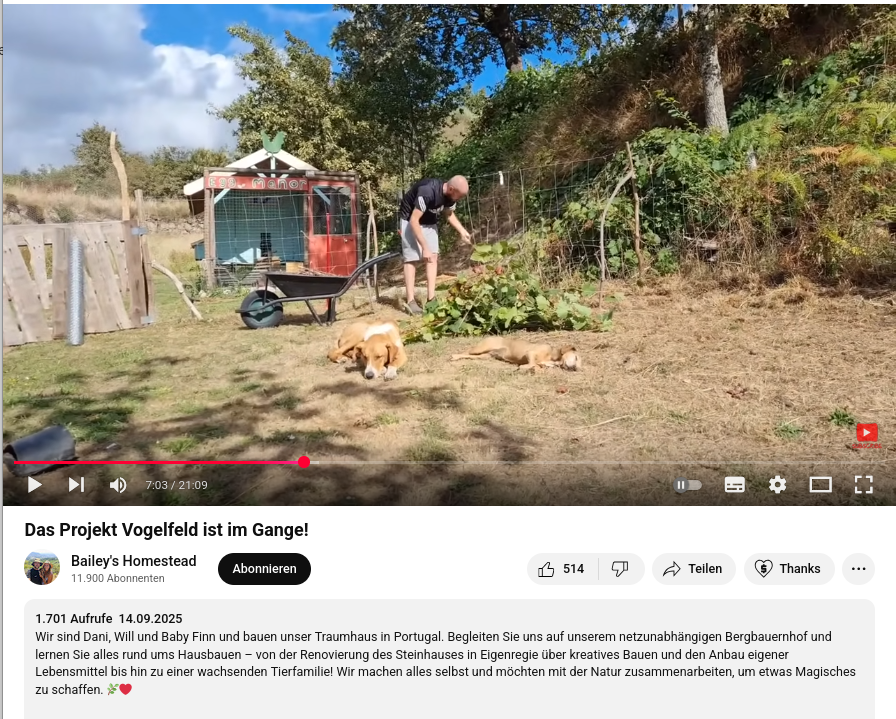Open the player settings gear

pos(777,485)
